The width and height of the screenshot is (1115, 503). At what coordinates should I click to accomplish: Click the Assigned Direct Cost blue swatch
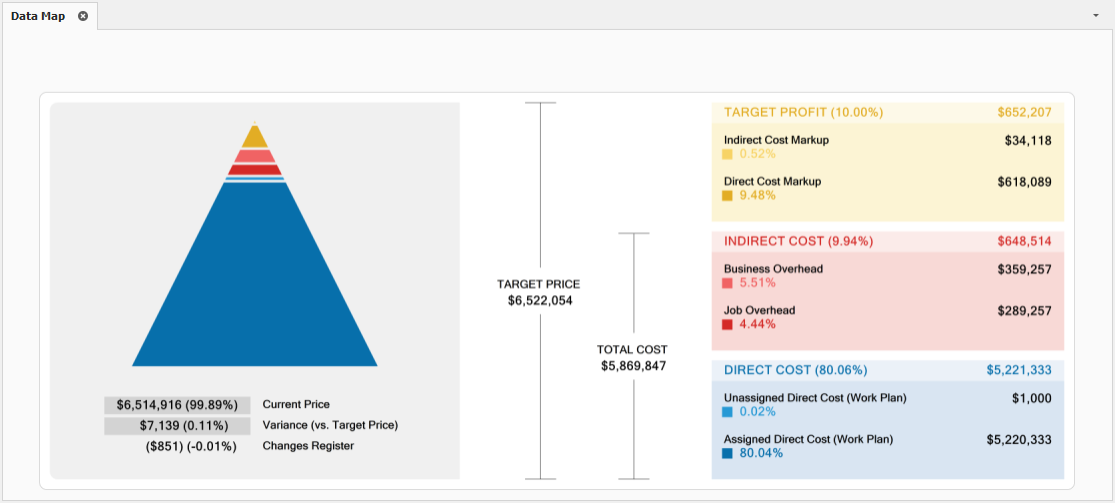[727, 454]
